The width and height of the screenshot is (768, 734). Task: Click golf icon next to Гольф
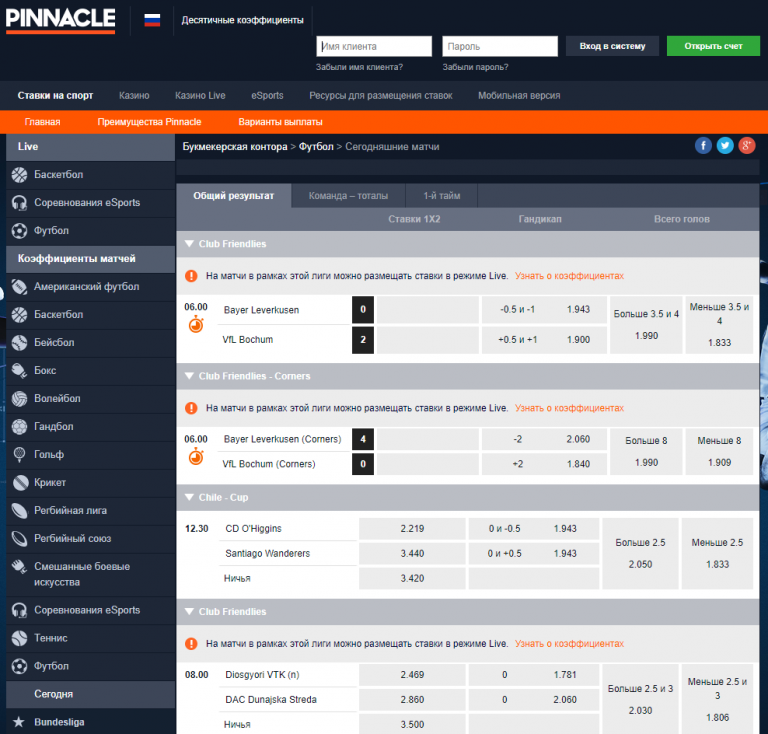pos(20,455)
